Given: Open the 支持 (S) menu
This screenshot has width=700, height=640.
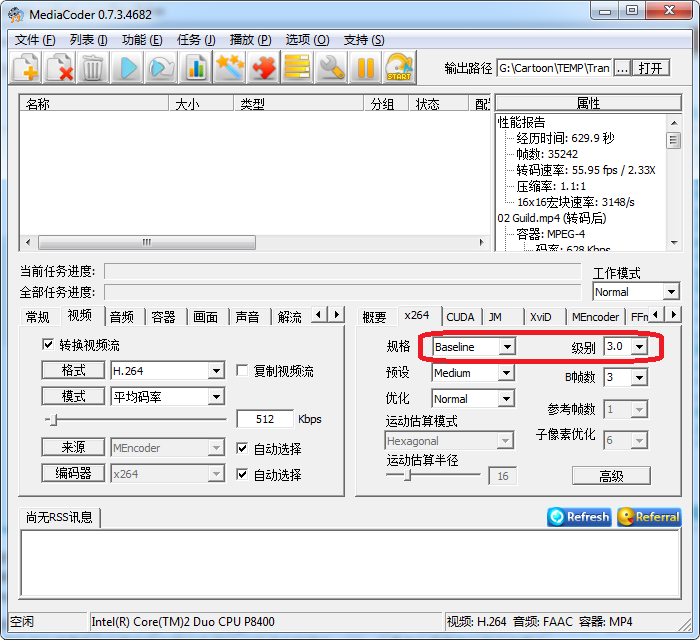Looking at the screenshot, I should 364,40.
